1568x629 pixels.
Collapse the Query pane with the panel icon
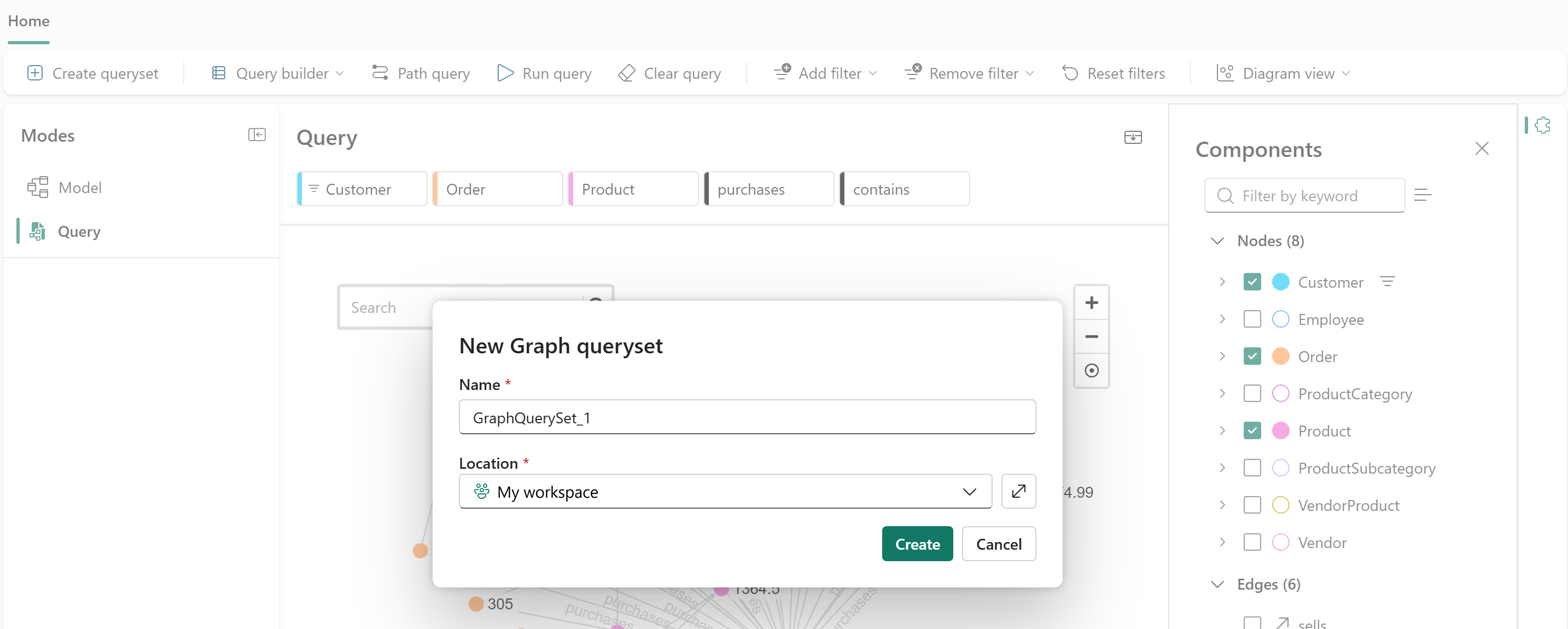1133,137
